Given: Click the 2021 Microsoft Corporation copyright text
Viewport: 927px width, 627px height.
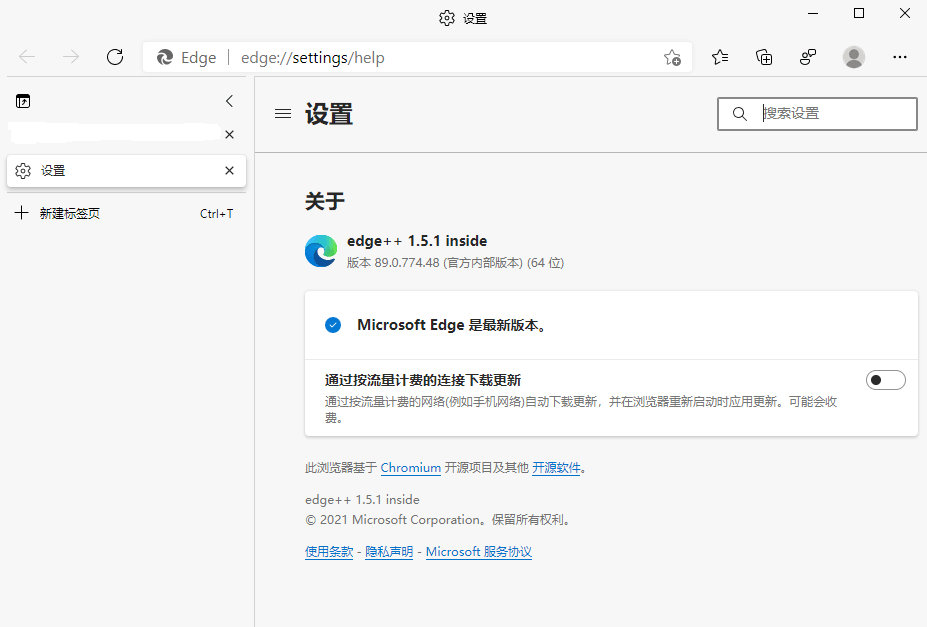Looking at the screenshot, I should (438, 519).
